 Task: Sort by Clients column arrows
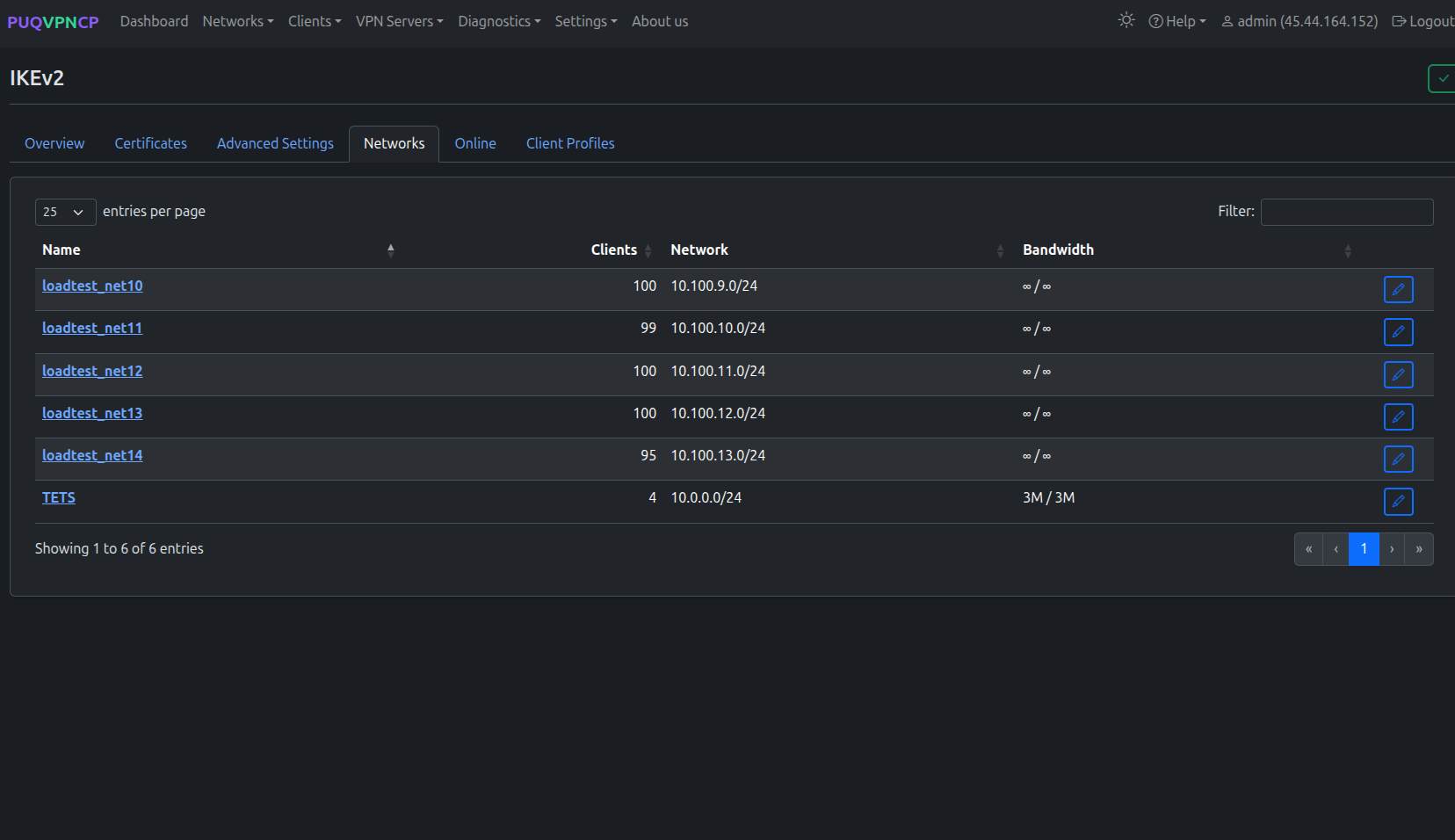[648, 250]
